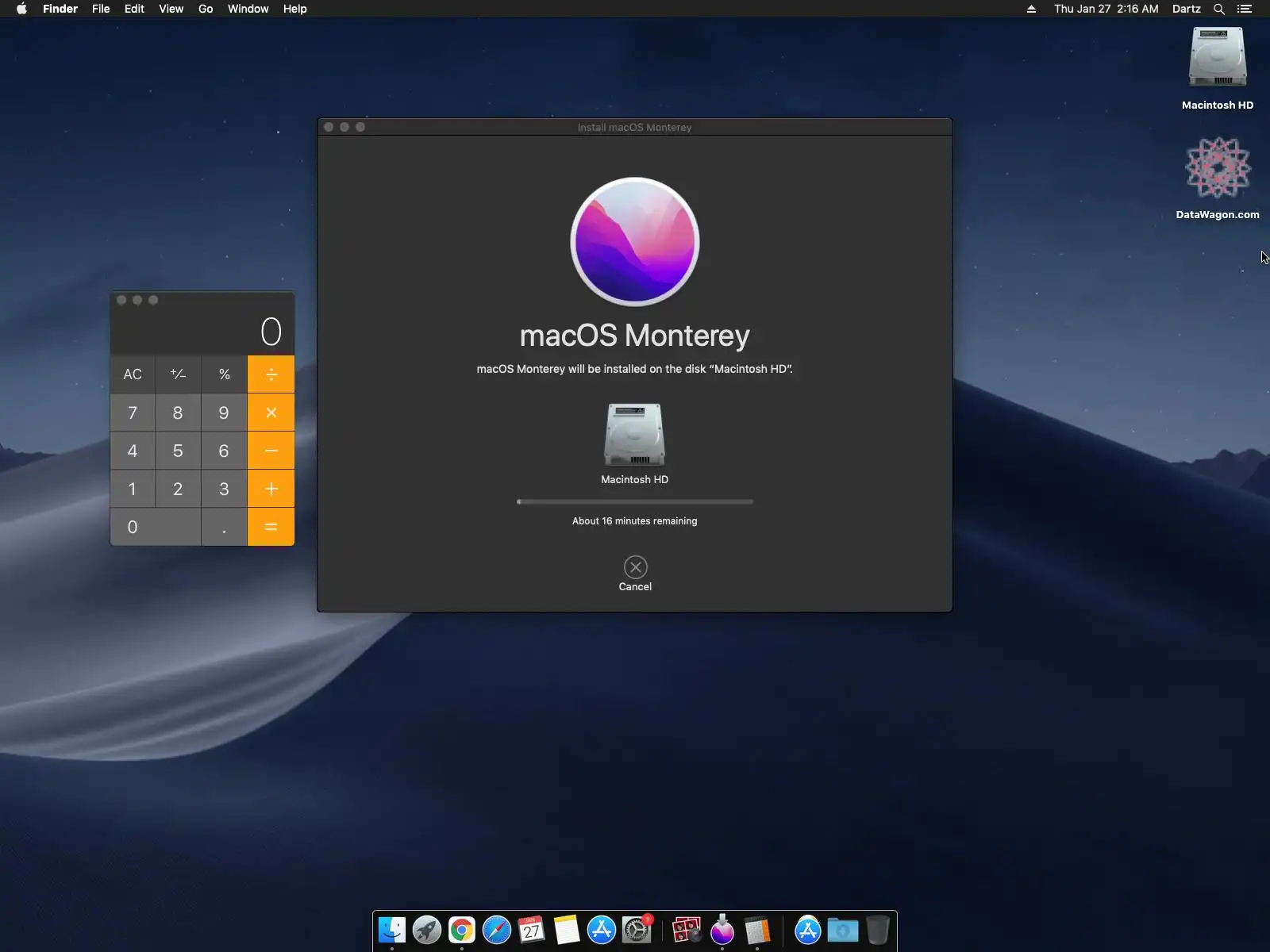Screen dimensions: 1270x952
Task: Click AC on the Calculator
Action: tap(133, 374)
